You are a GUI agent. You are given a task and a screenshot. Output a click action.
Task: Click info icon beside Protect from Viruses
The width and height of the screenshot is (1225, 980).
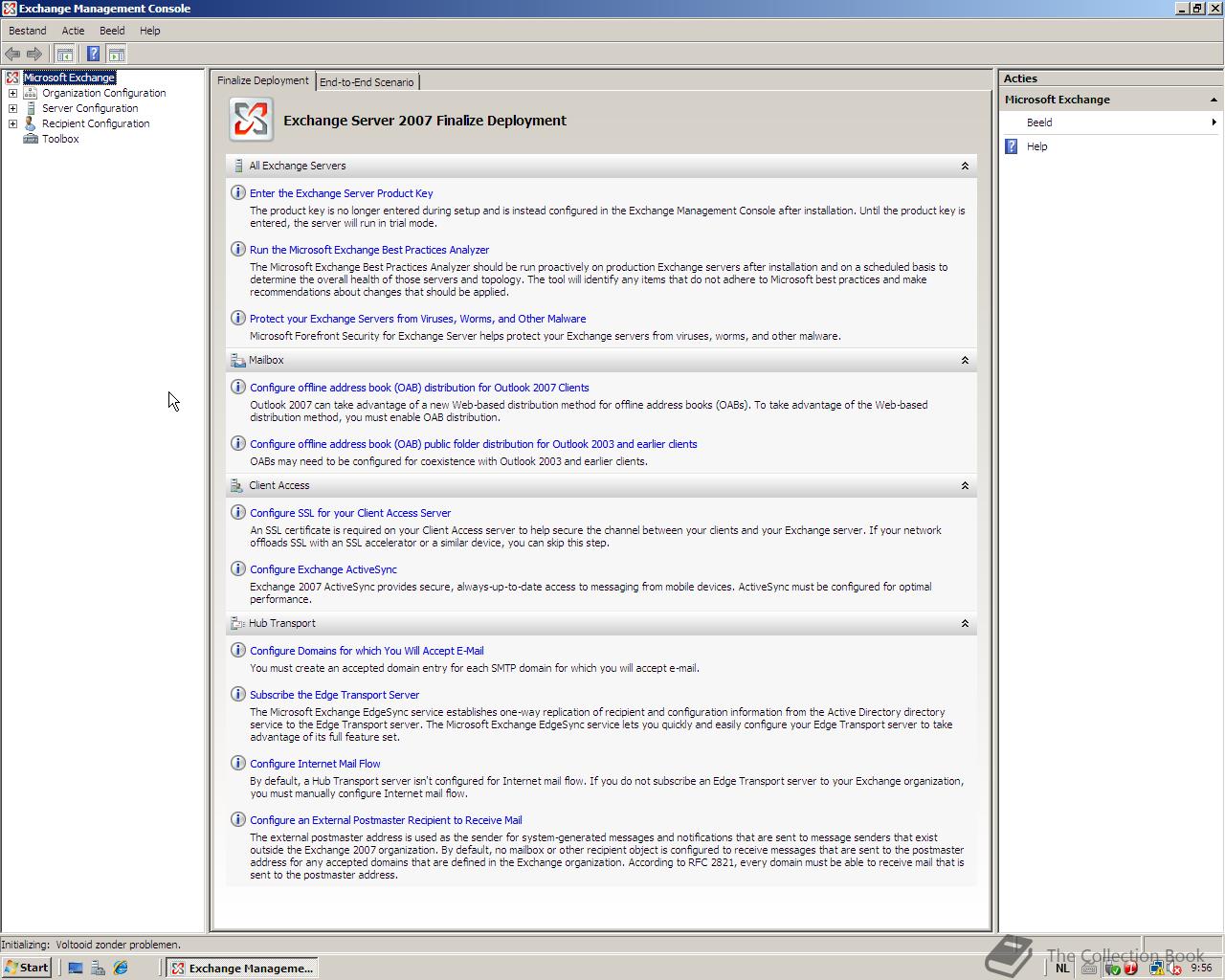pyautogui.click(x=238, y=318)
